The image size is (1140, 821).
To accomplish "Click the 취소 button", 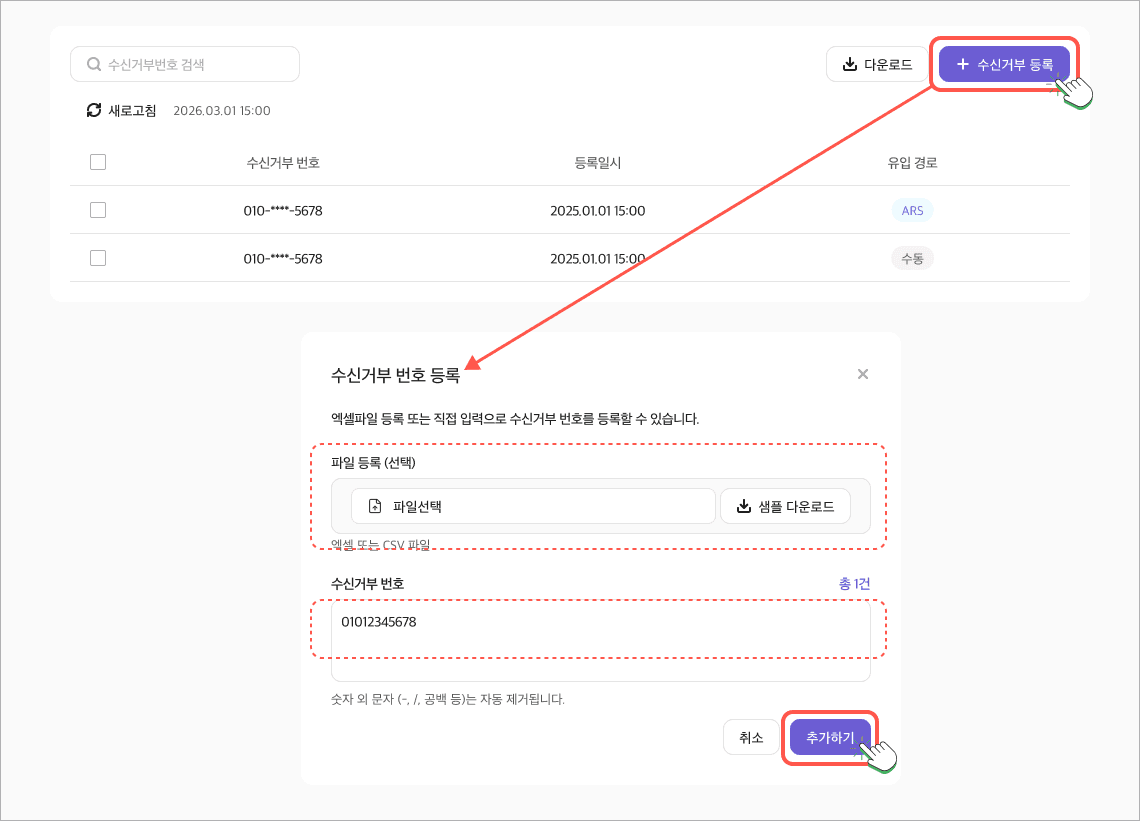I will click(751, 737).
